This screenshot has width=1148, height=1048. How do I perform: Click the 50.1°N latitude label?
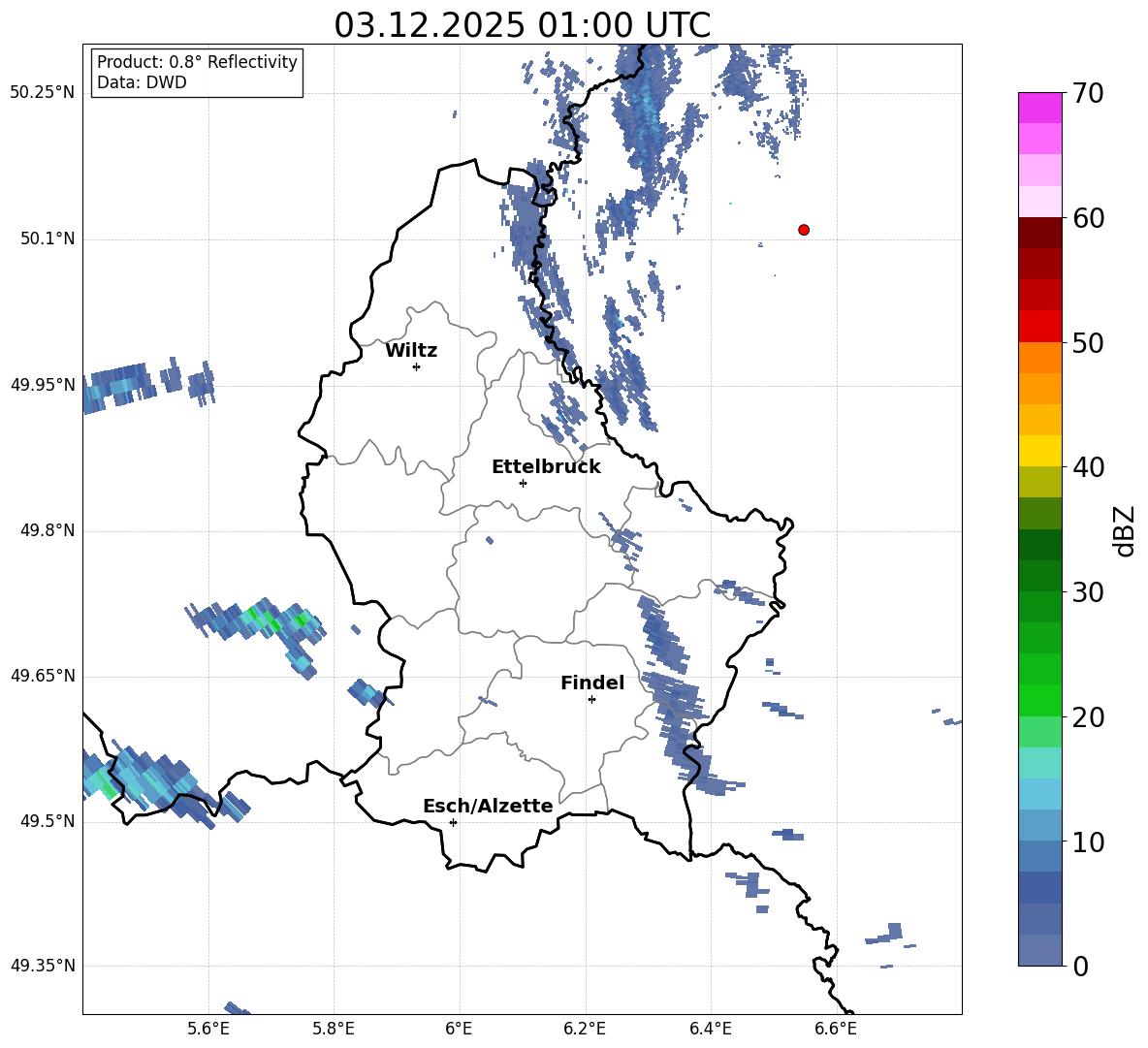click(48, 238)
